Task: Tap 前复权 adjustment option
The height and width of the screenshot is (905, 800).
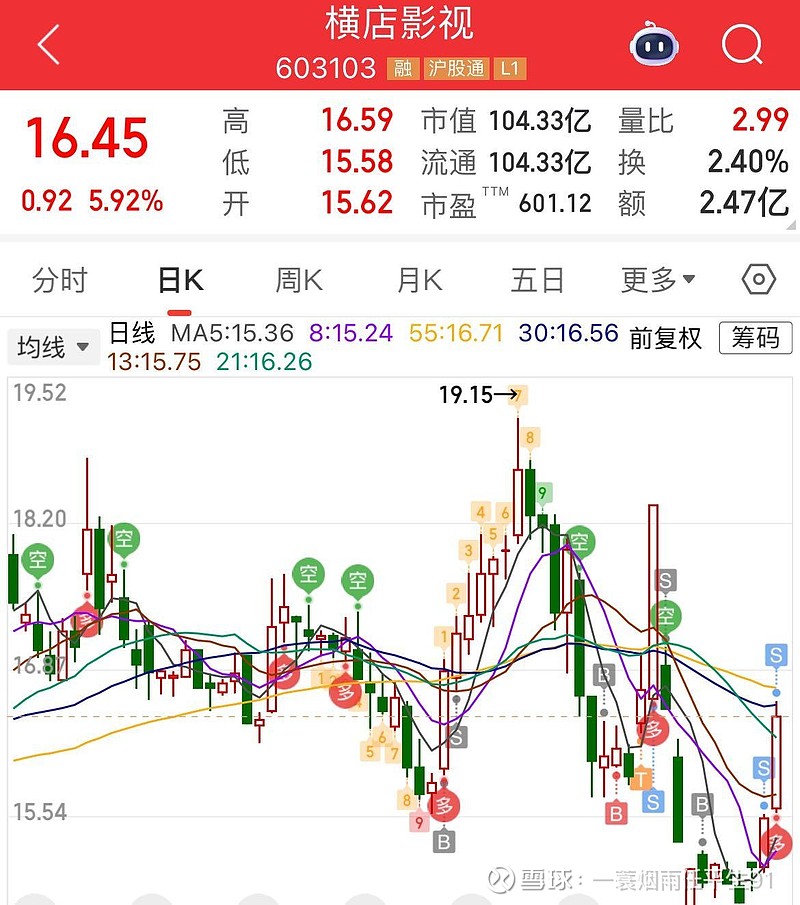Action: point(666,338)
